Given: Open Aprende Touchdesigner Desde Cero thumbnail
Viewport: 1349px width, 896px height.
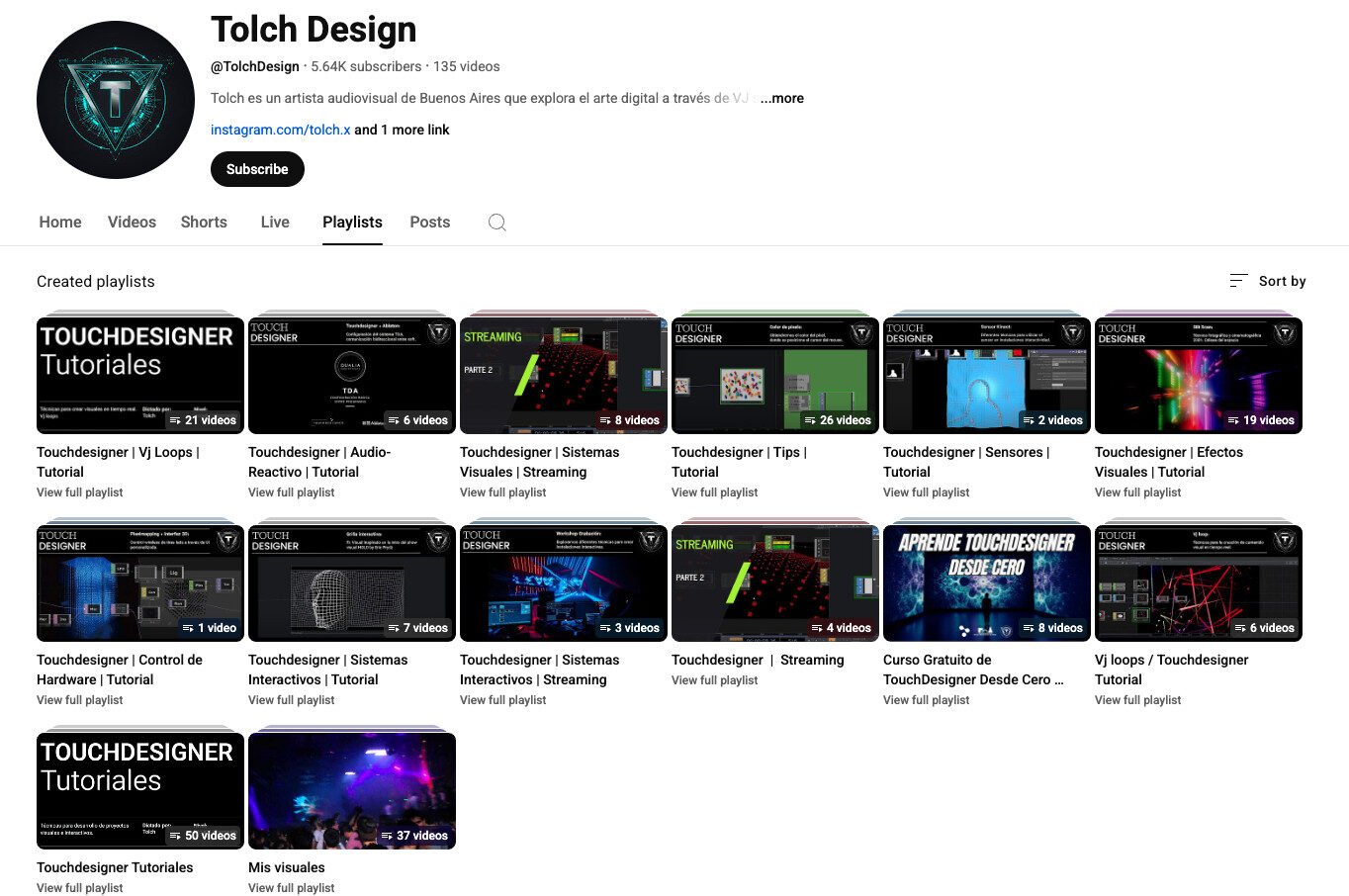Looking at the screenshot, I should coord(987,583).
